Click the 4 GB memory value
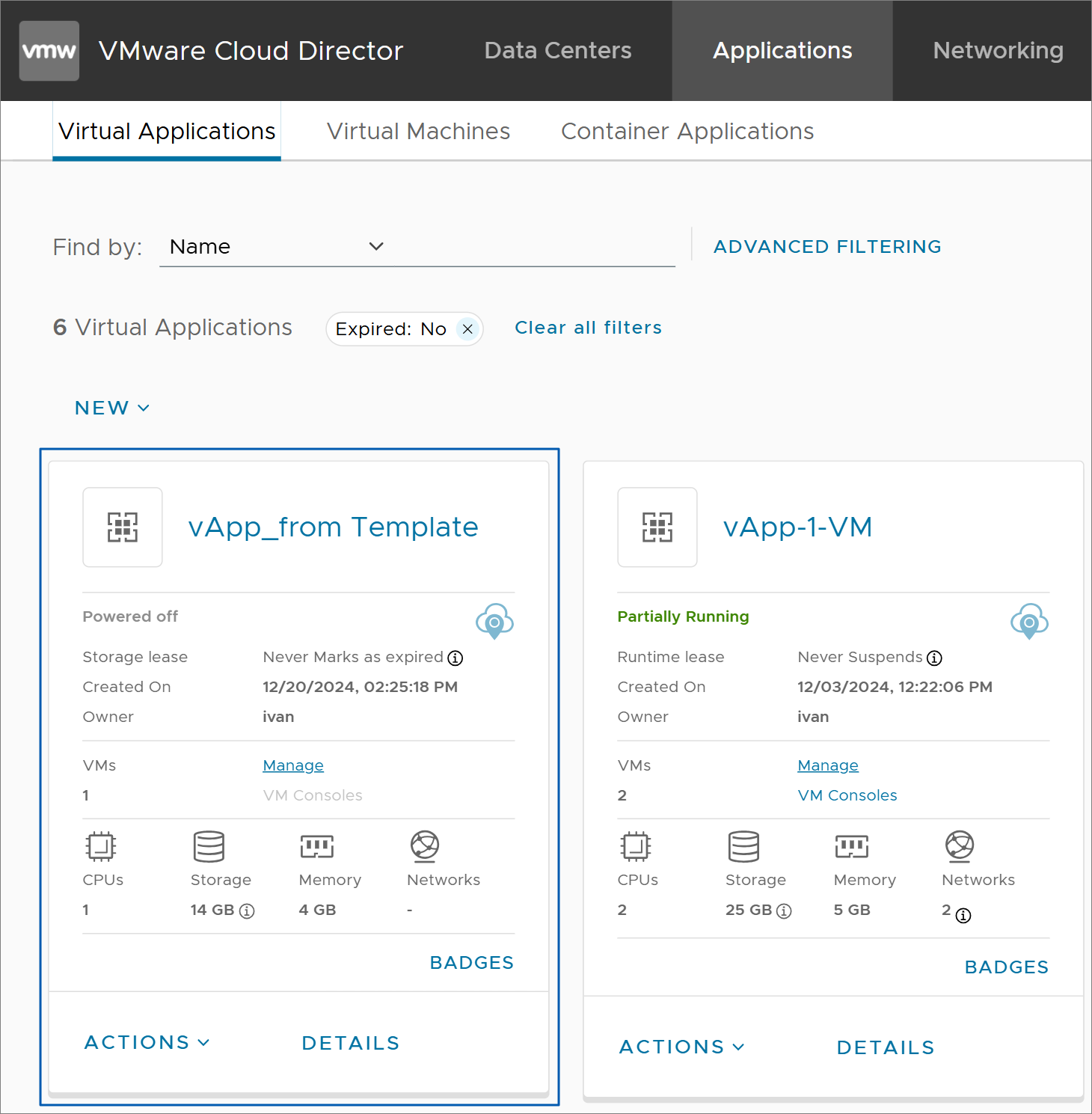The width and height of the screenshot is (1092, 1114). coord(317,911)
